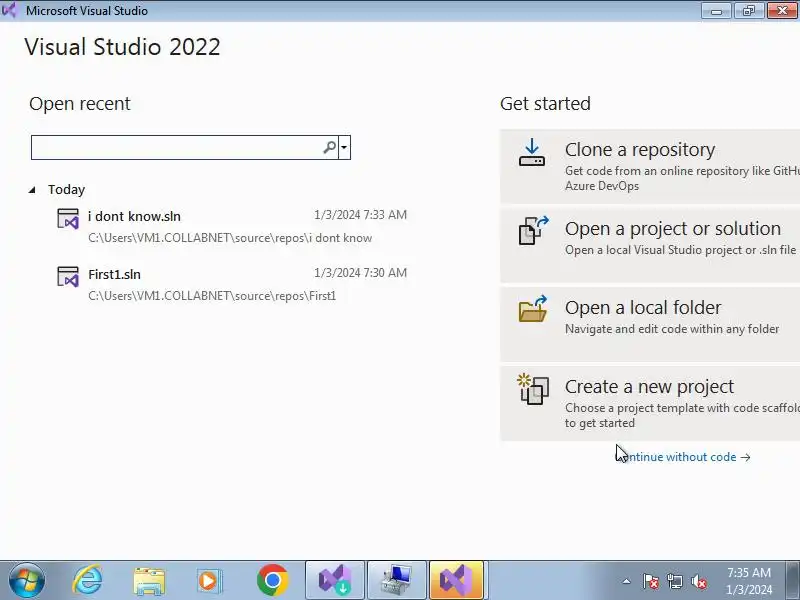Click the network status tray icon
Image resolution: width=800 pixels, height=600 pixels.
pyautogui.click(x=674, y=581)
